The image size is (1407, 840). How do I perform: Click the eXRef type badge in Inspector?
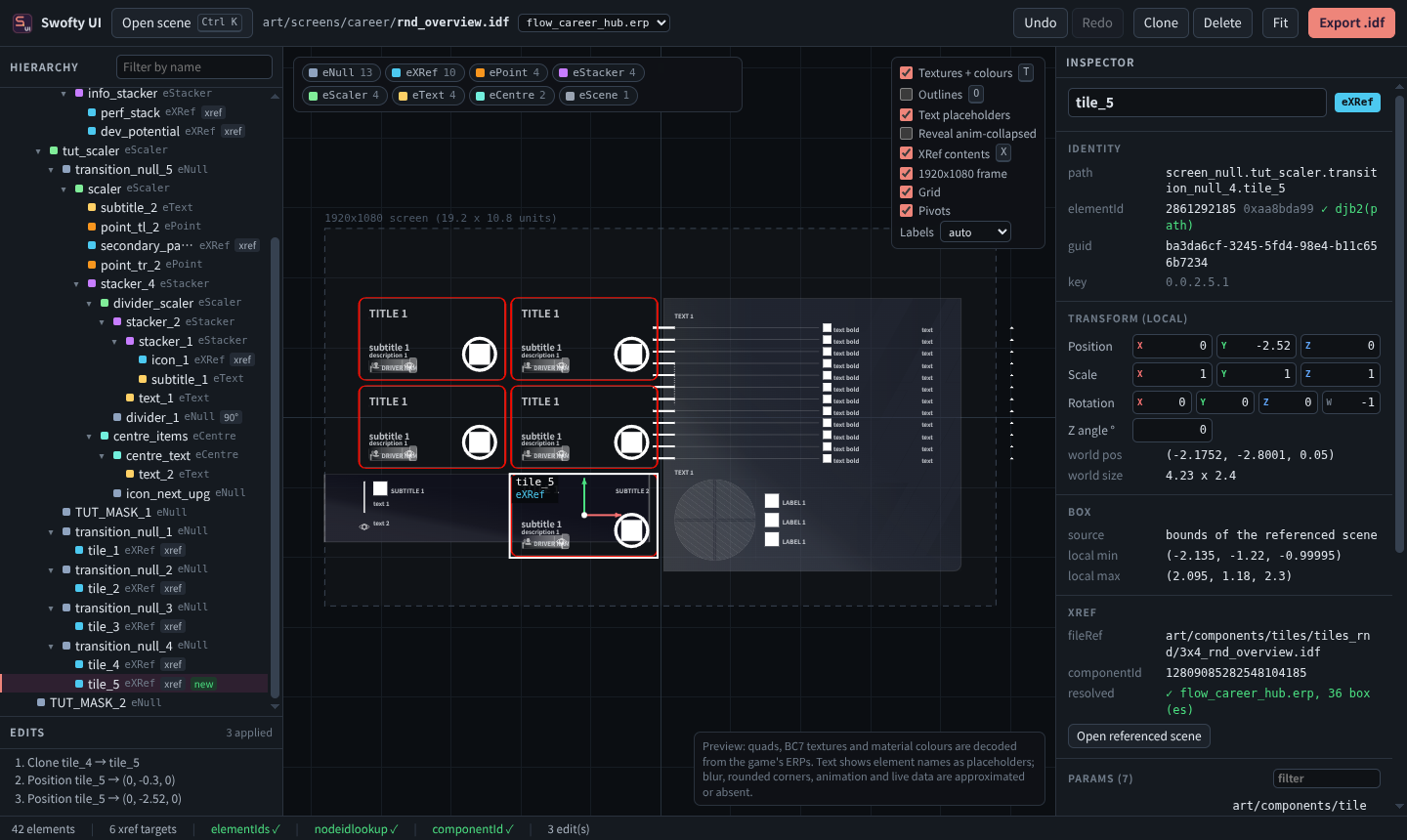[1357, 103]
